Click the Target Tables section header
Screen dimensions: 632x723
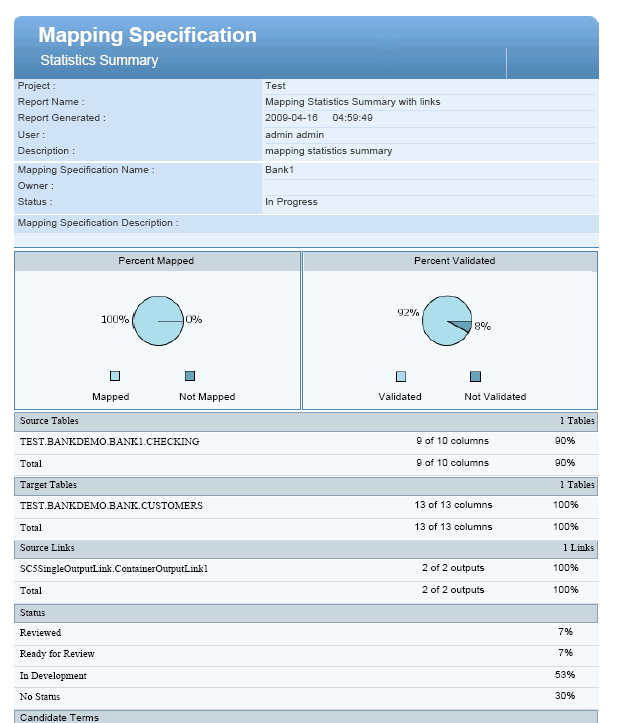[x=49, y=485]
